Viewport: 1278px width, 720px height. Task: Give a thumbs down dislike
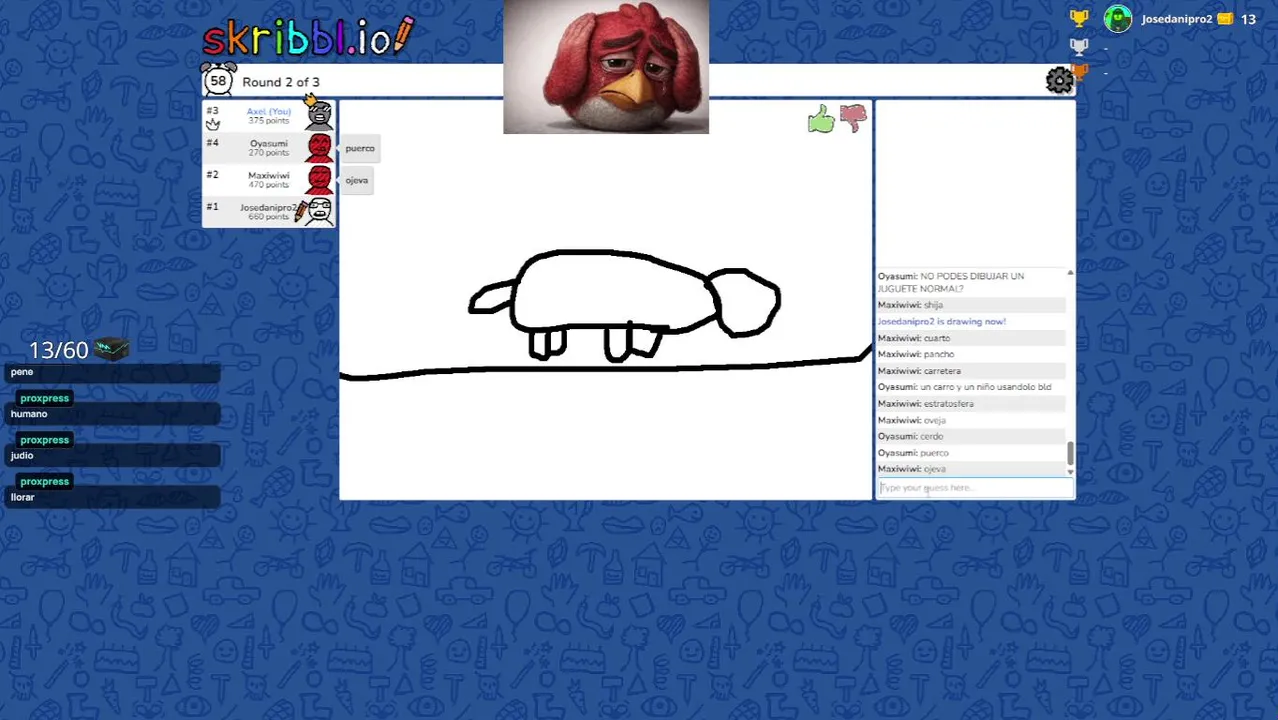coord(853,119)
